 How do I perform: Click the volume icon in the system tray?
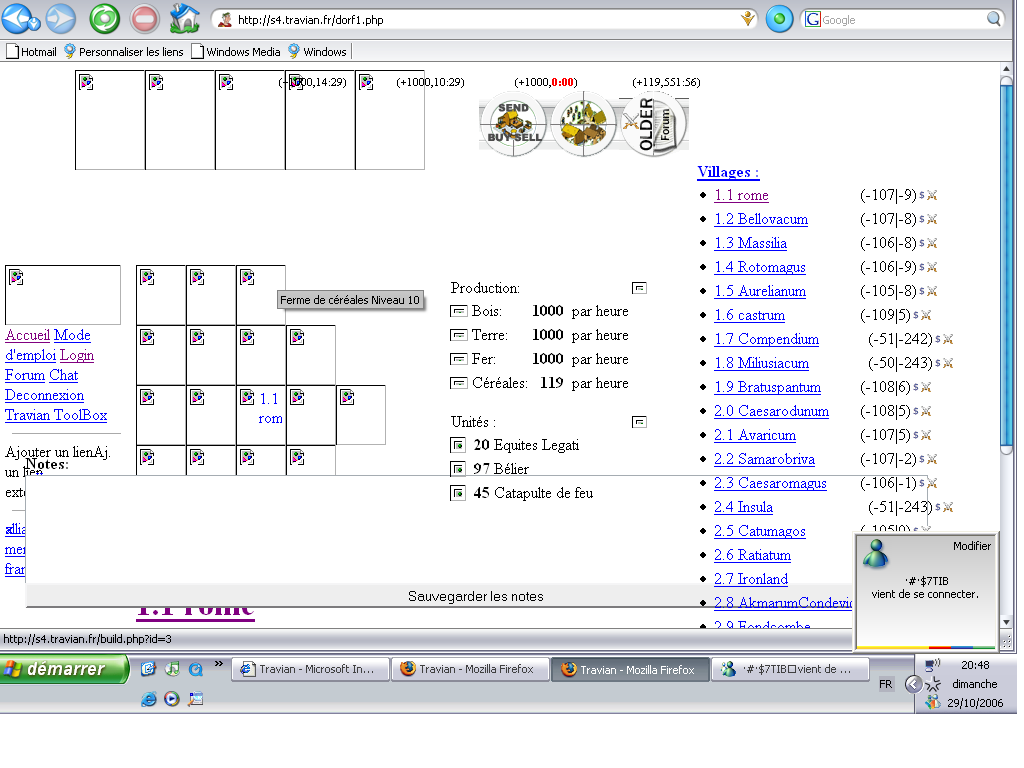coord(933,665)
